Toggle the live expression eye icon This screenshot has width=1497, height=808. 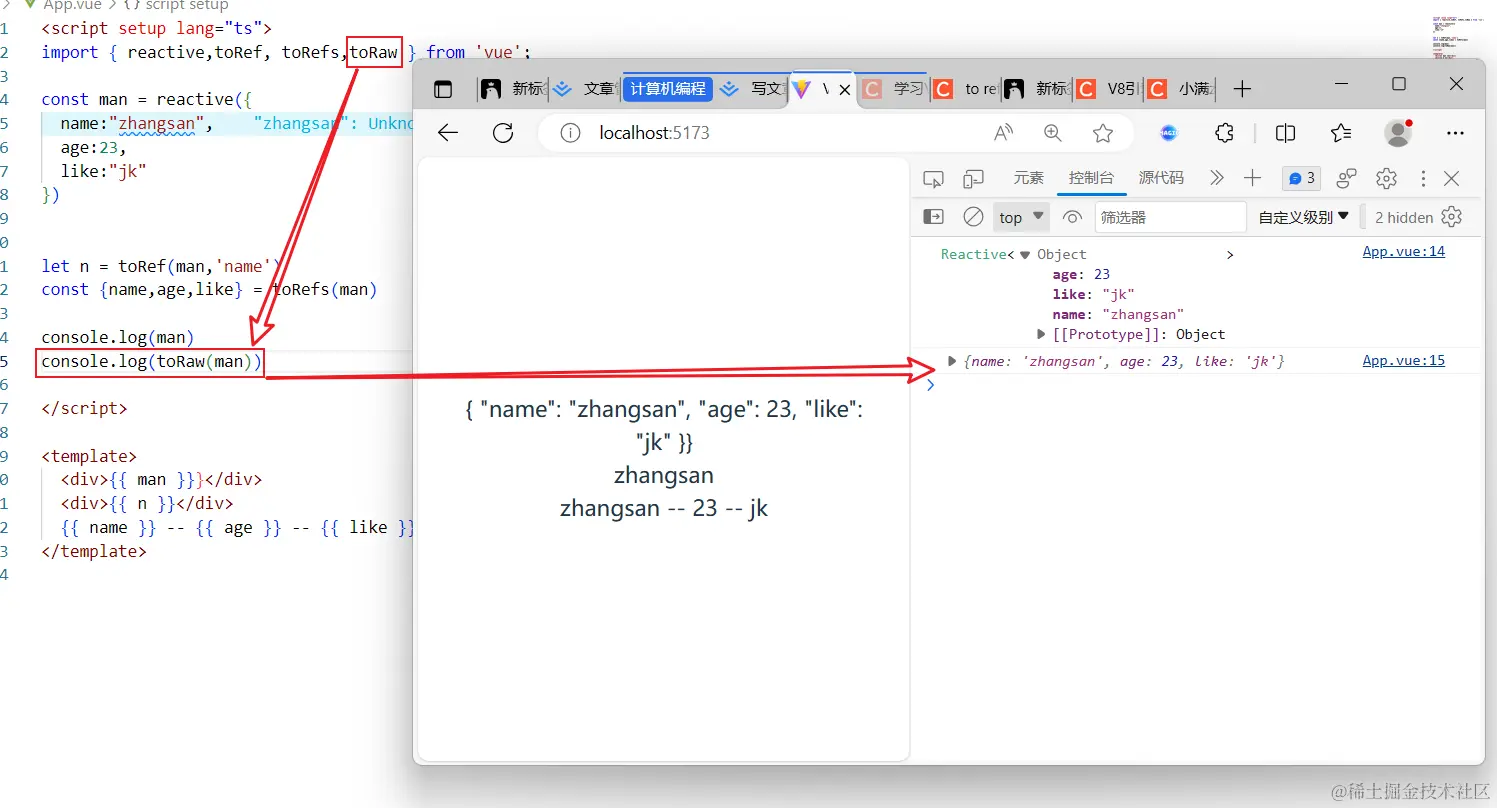(x=1072, y=217)
